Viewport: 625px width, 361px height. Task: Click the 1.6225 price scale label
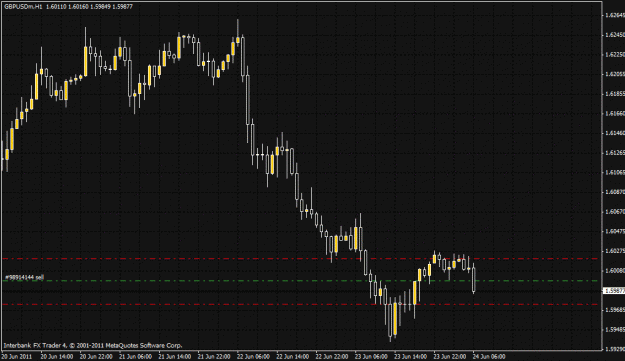615,55
